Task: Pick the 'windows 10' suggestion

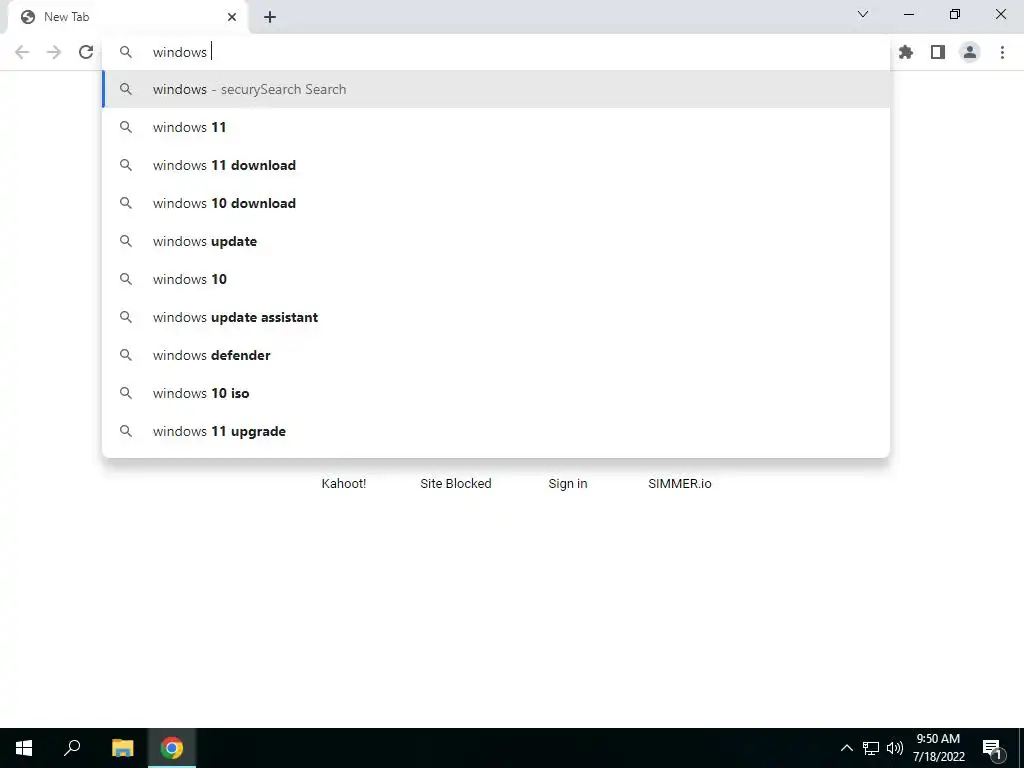Action: click(x=496, y=280)
